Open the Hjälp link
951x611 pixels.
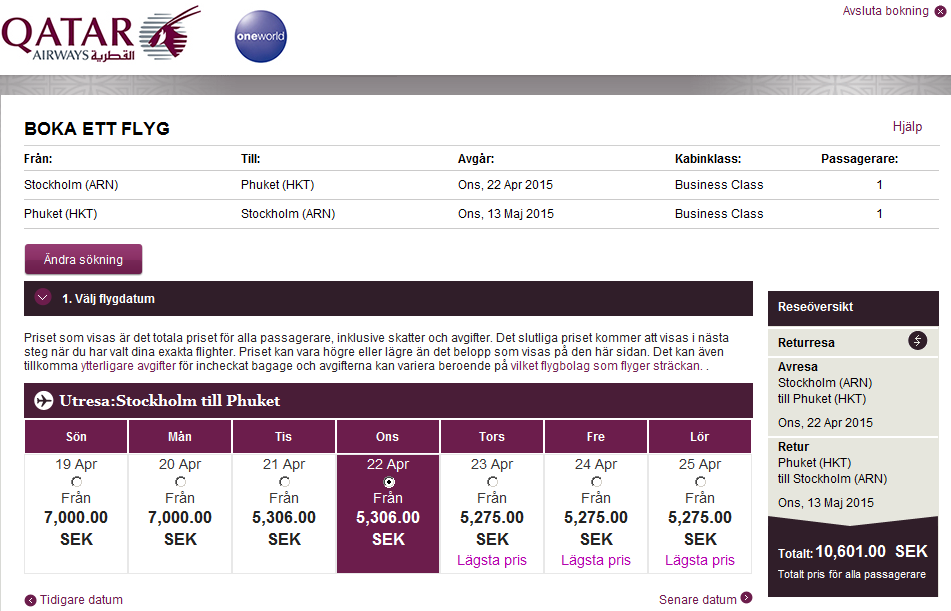point(907,127)
